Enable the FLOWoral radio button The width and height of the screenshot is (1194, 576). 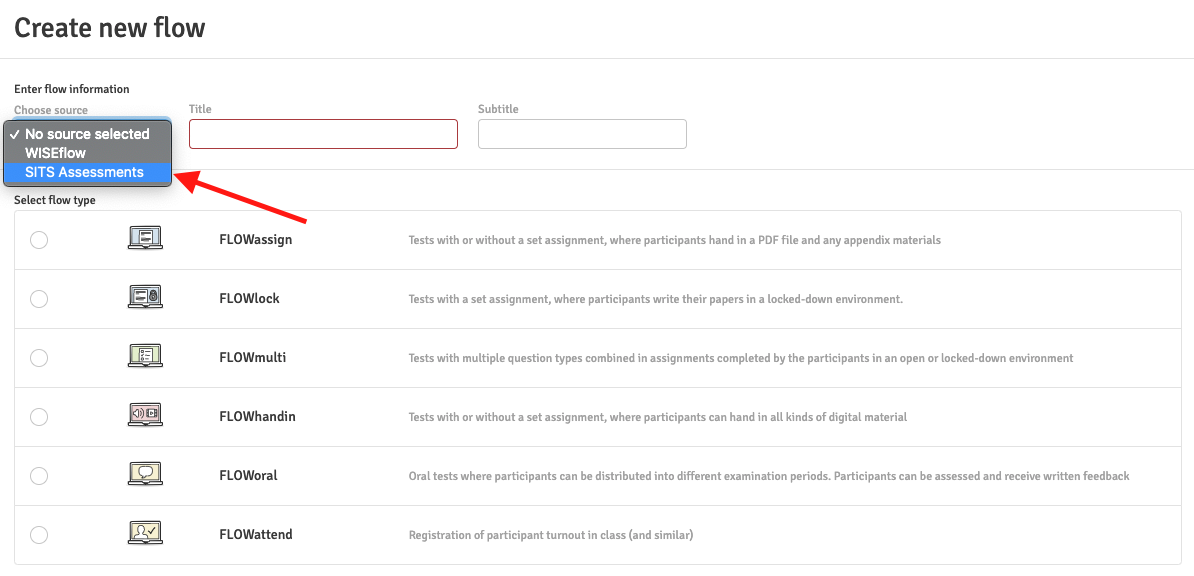39,476
